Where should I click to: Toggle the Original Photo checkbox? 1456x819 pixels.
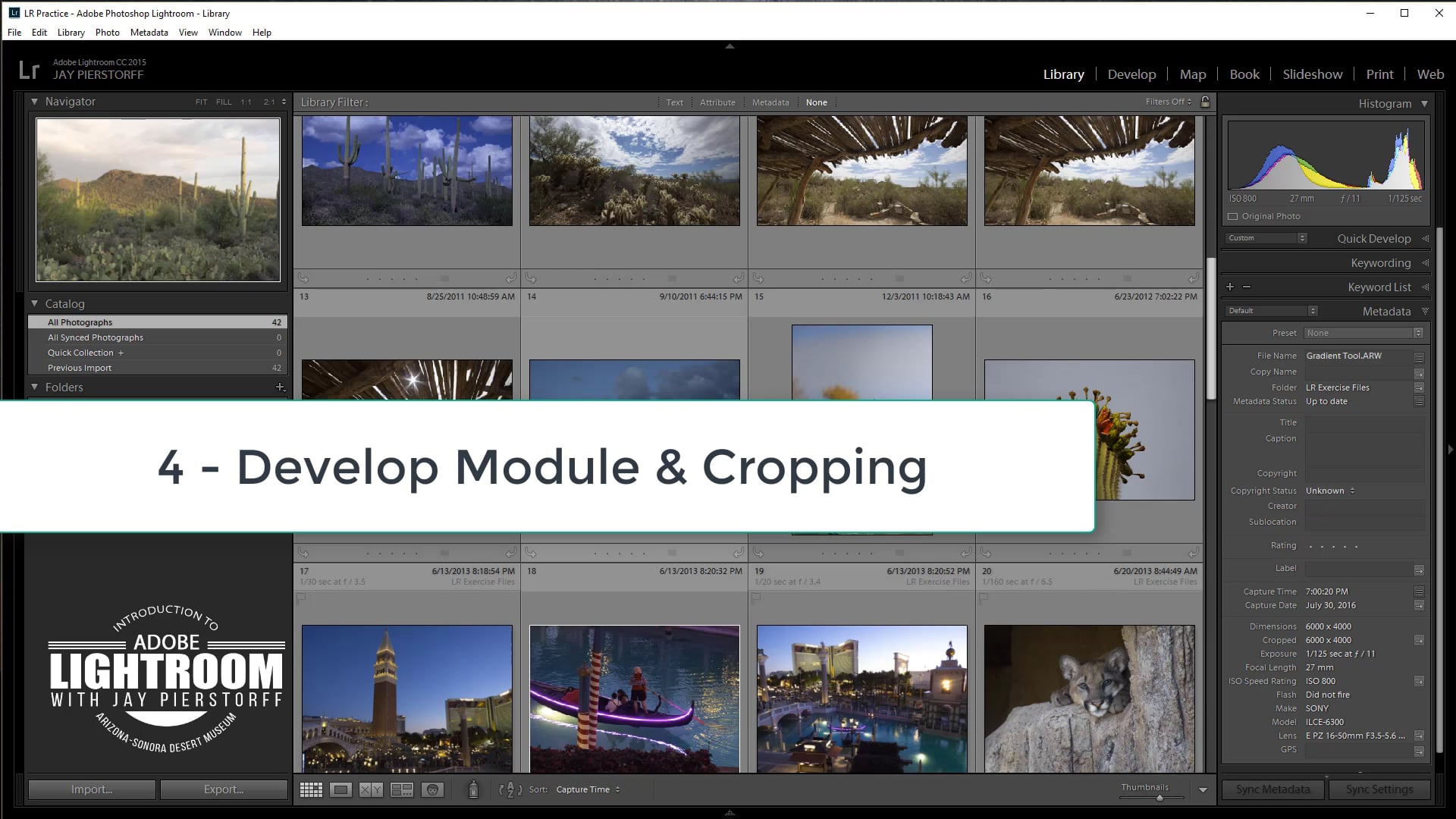(1232, 216)
